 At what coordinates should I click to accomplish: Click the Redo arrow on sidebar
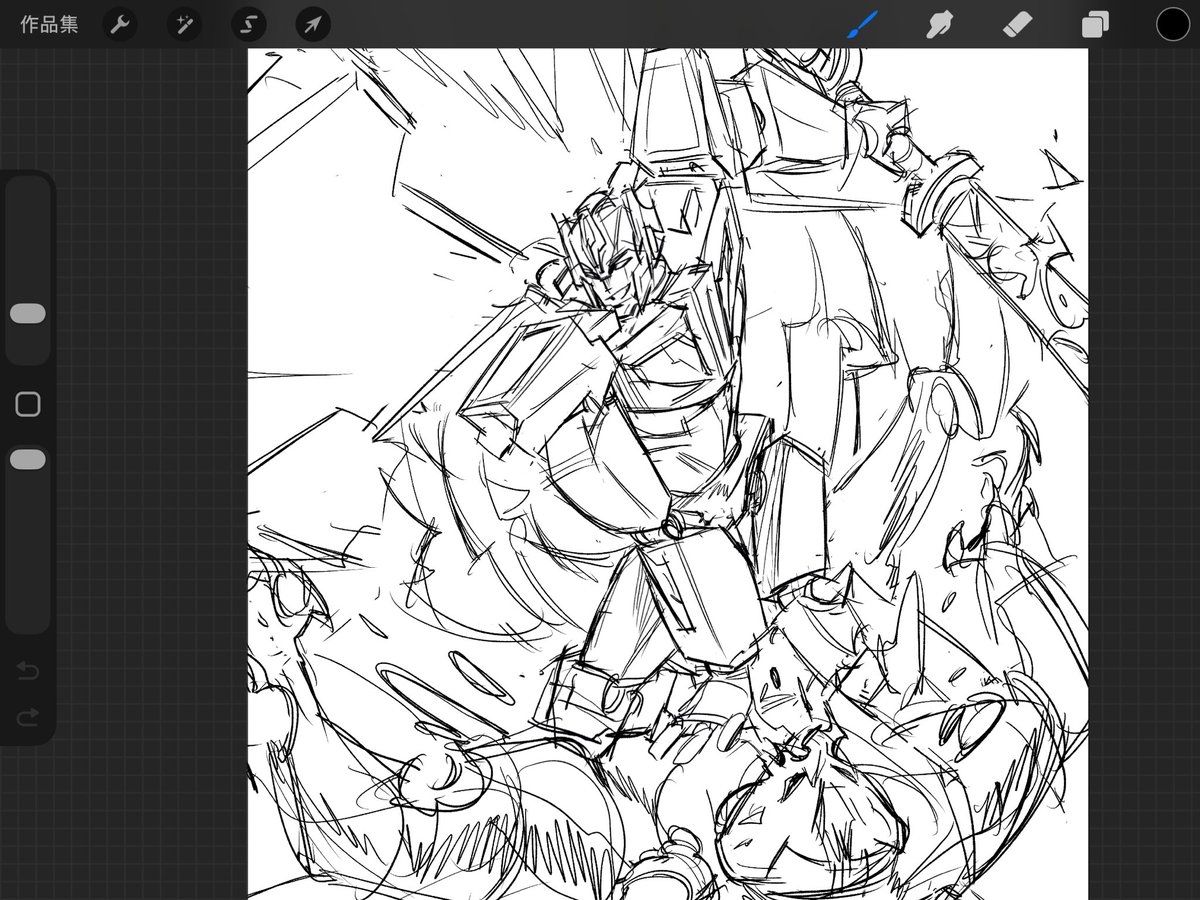coord(28,715)
